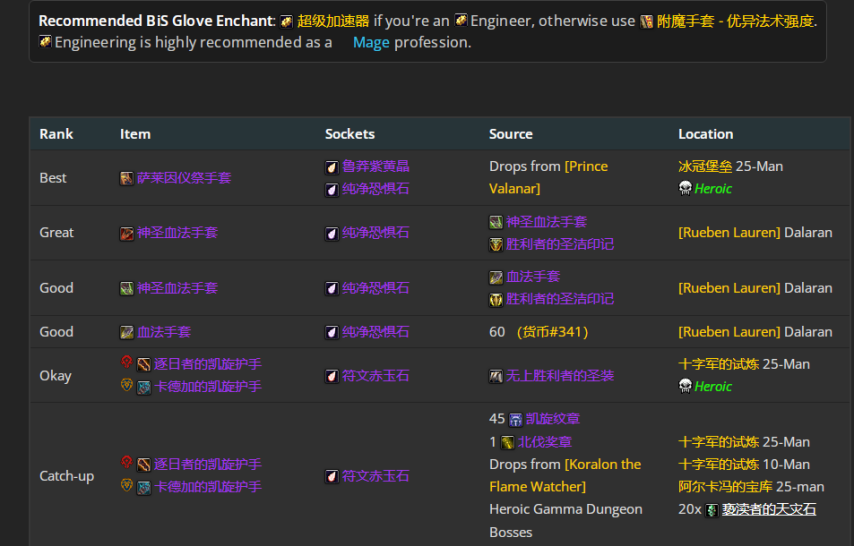Viewport: 854px width, 546px height.
Task: Click the 超级加速器 enchant icon
Action: point(287,21)
